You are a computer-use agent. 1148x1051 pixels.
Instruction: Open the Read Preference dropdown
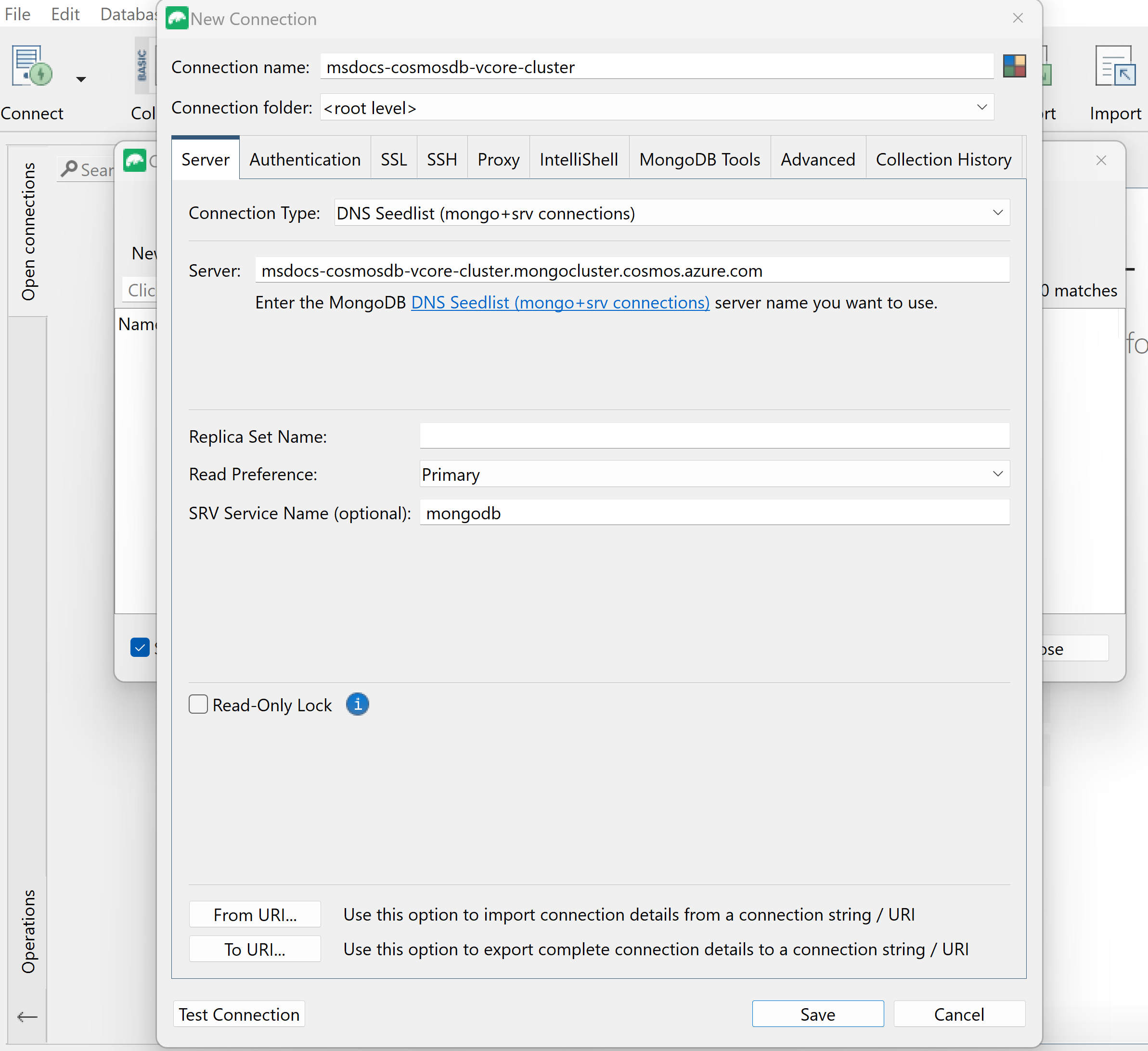tap(998, 474)
